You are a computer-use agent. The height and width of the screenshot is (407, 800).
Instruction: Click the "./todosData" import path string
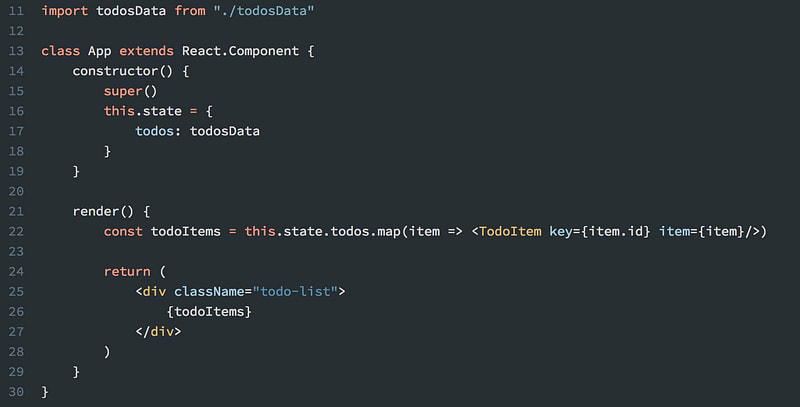point(264,11)
